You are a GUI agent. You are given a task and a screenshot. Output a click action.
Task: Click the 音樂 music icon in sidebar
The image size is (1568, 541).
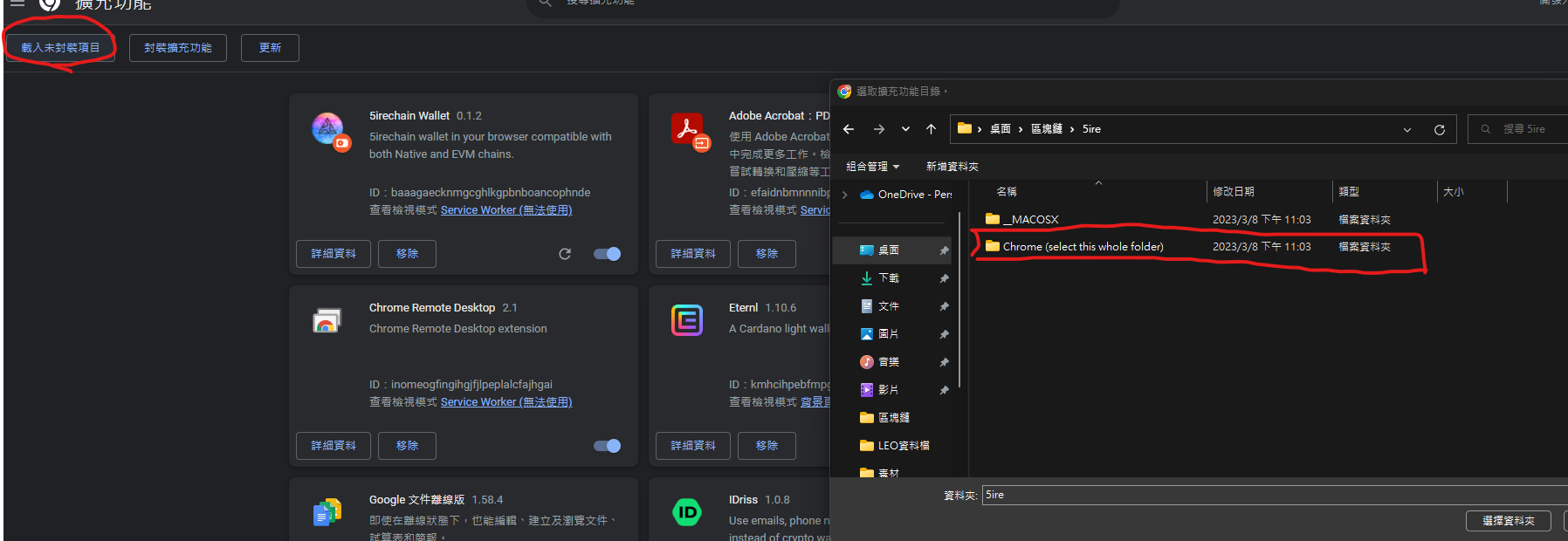(867, 362)
